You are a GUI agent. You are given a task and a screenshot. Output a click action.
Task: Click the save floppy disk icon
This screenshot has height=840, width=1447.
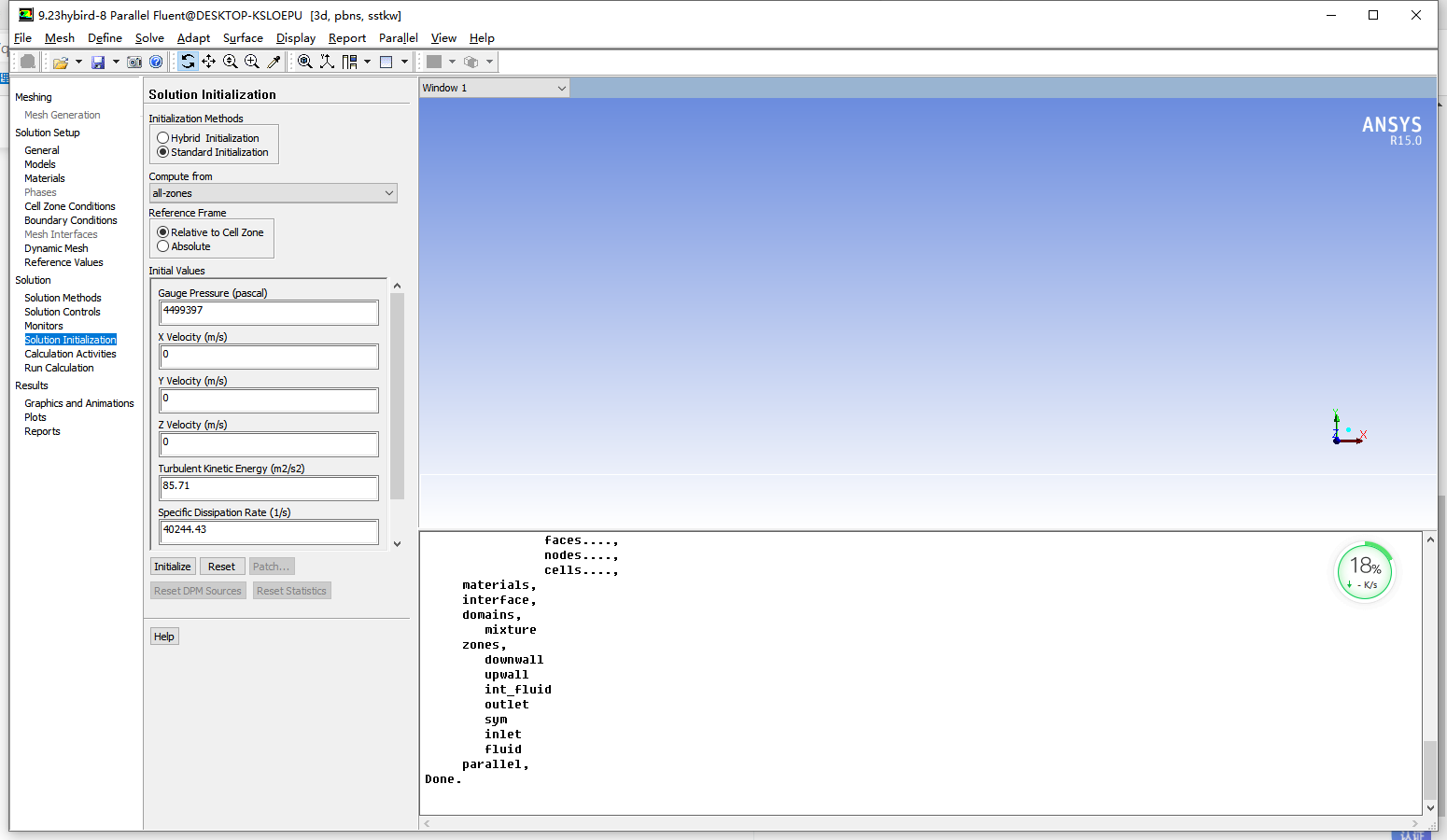[x=97, y=63]
